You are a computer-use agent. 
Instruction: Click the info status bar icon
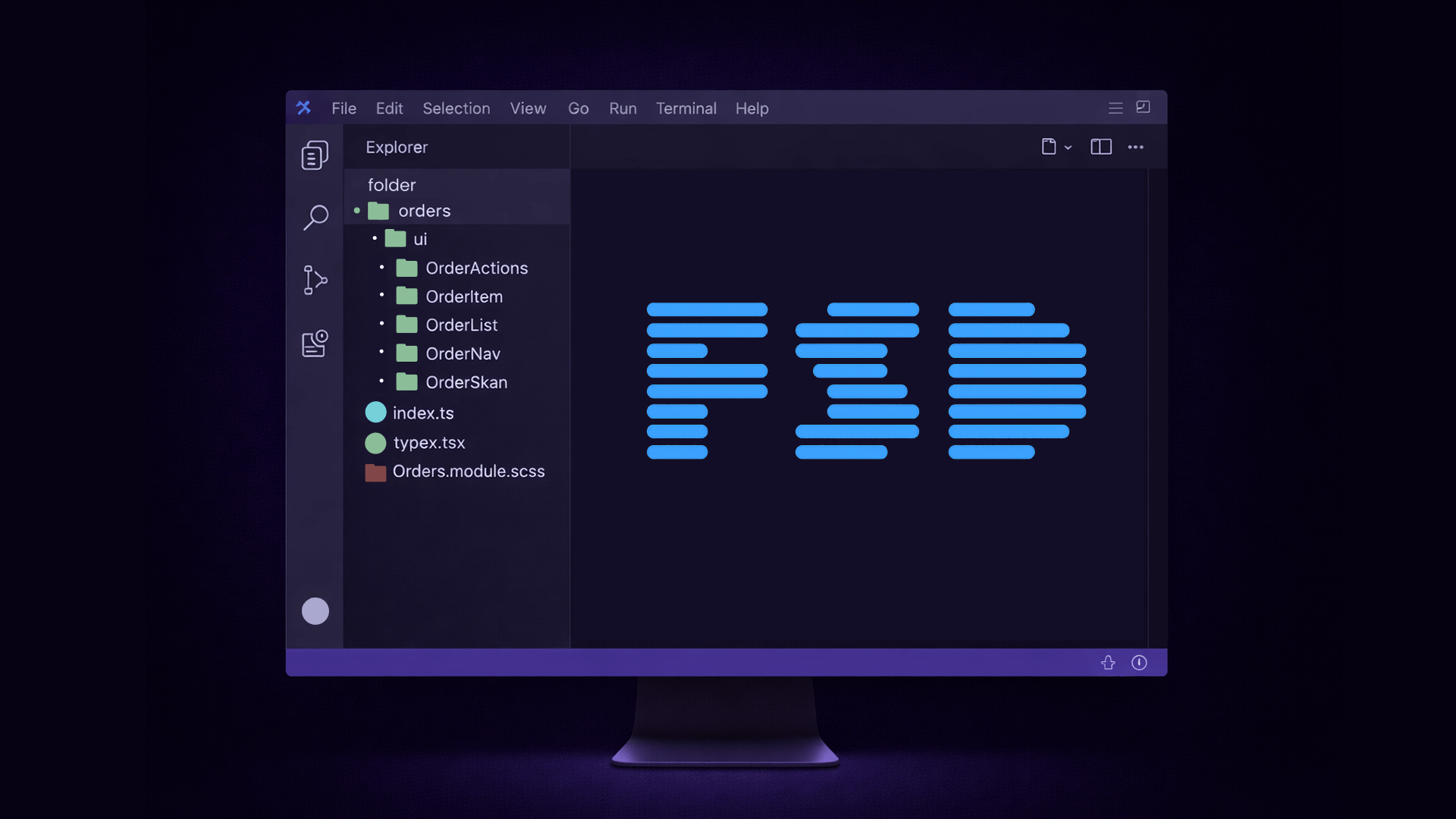[x=1139, y=663]
